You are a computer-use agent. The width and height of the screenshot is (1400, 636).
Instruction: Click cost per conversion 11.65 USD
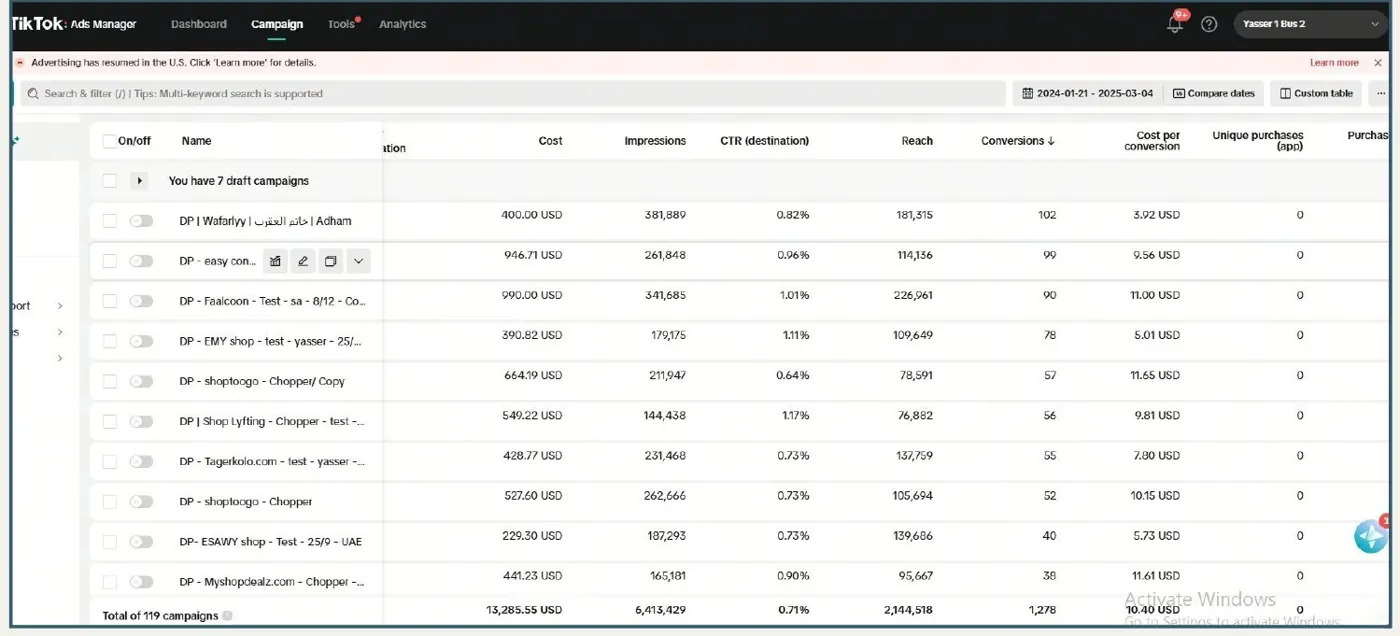[x=1155, y=375]
